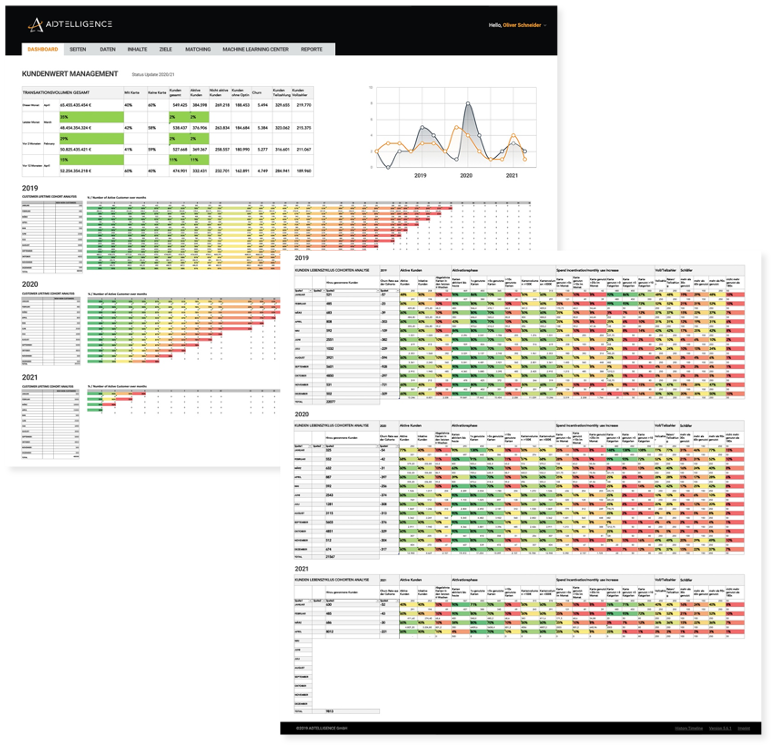Click the 2021 label on chart axis

(x=512, y=176)
